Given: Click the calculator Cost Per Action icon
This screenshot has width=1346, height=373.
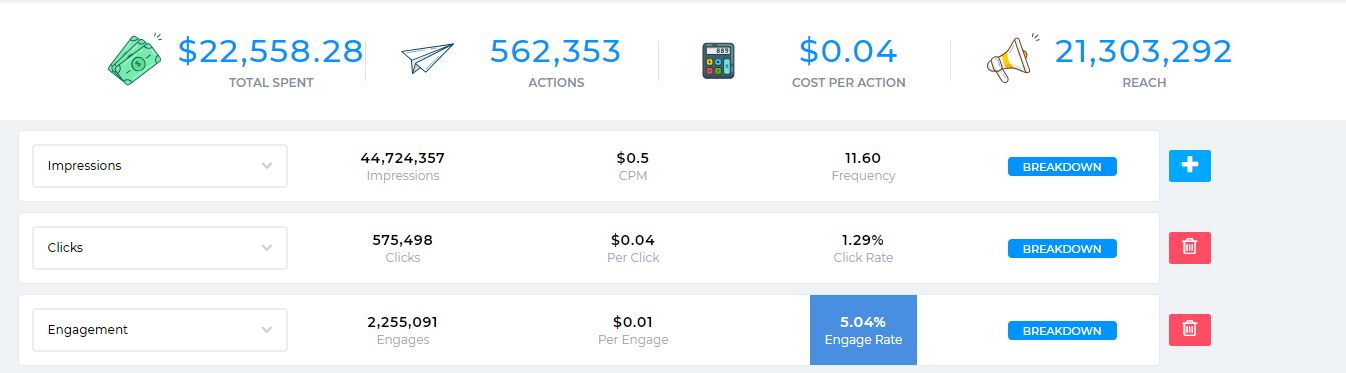Looking at the screenshot, I should (718, 61).
